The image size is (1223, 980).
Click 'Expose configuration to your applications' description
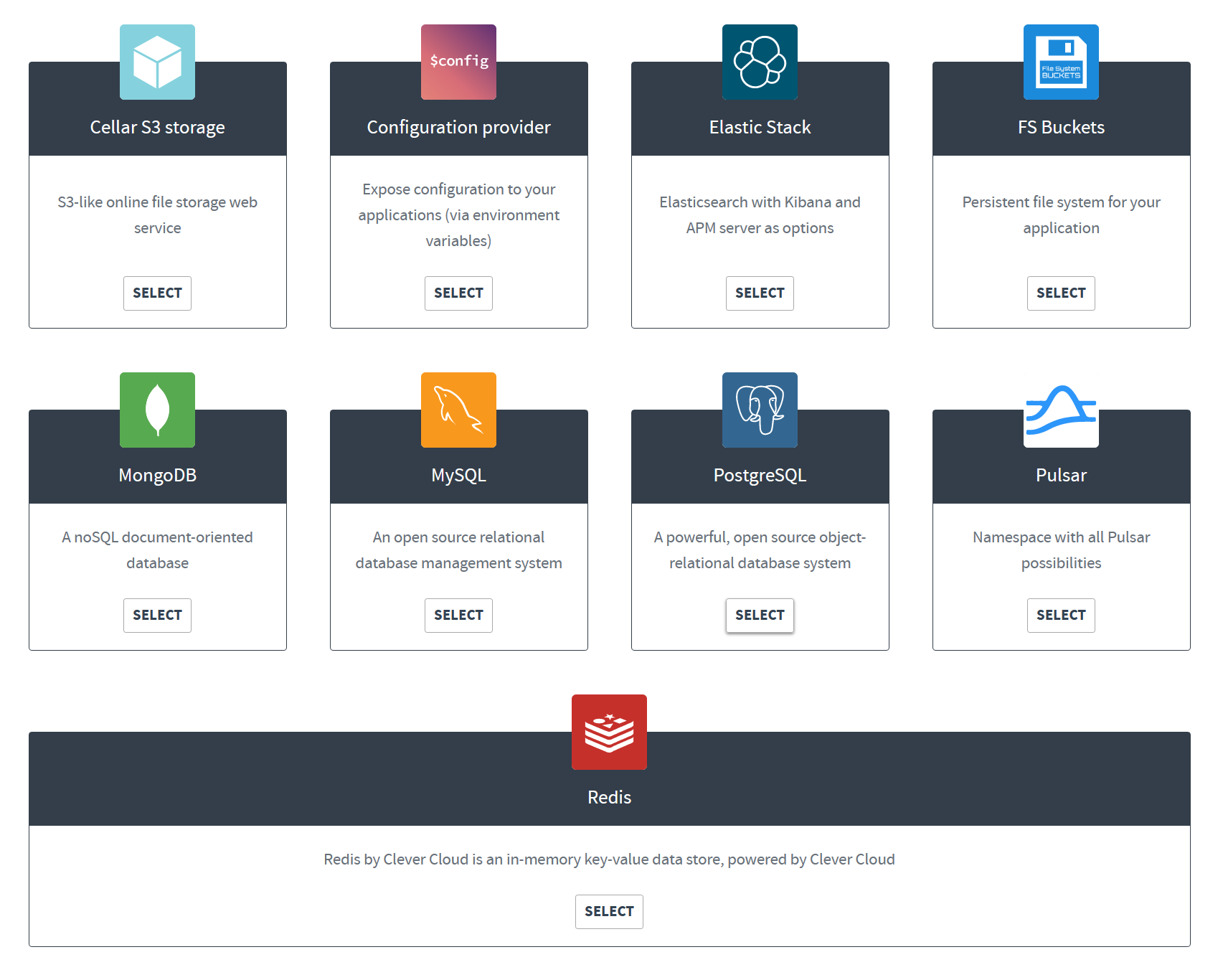[458, 215]
